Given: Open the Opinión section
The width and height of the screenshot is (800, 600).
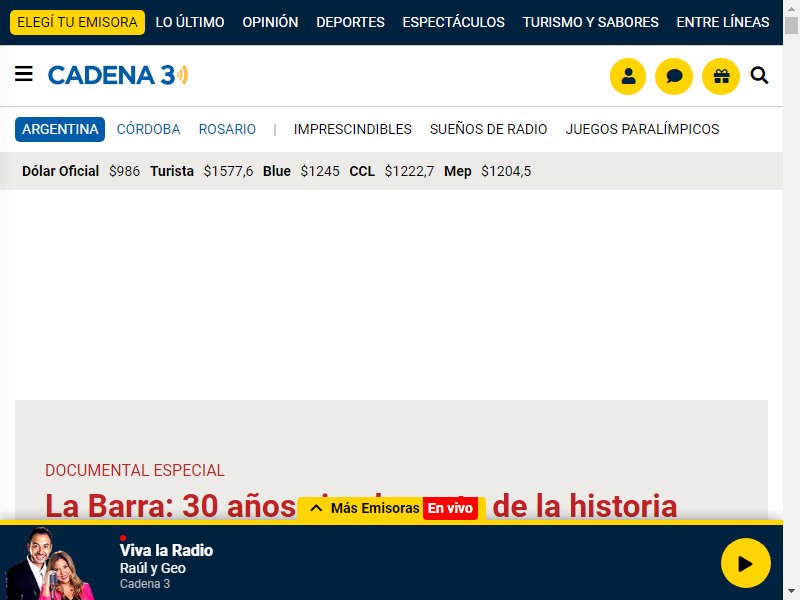Looking at the screenshot, I should pos(270,22).
